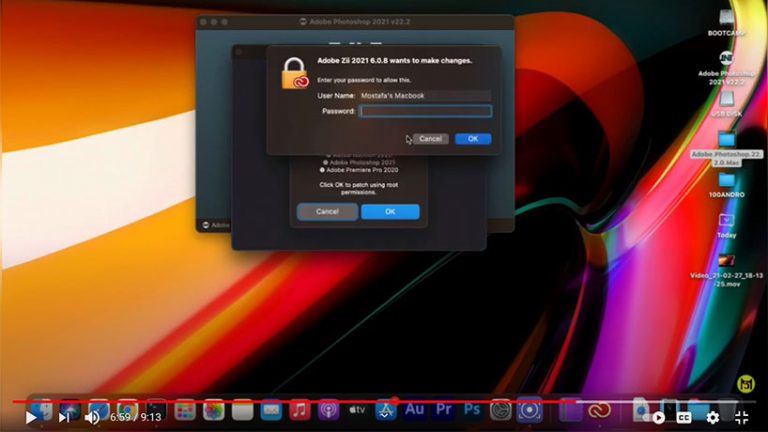Play the paused video
The width and height of the screenshot is (768, 432).
(x=31, y=417)
